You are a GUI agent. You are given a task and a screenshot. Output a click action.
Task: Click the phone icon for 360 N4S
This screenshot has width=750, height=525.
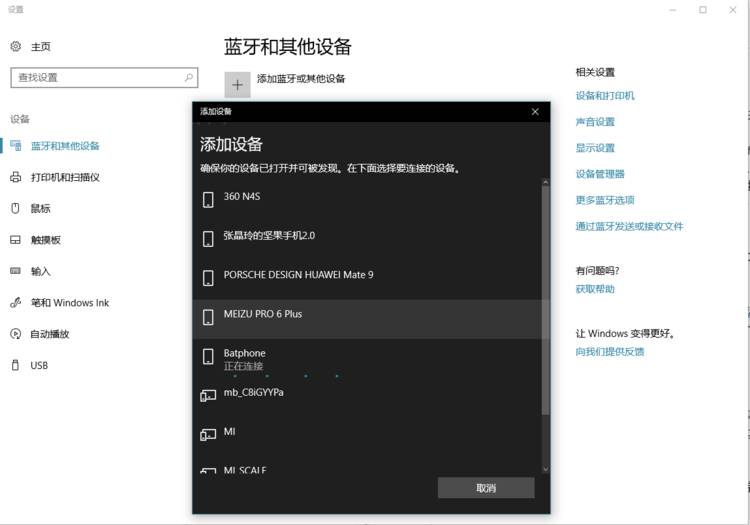pos(208,199)
